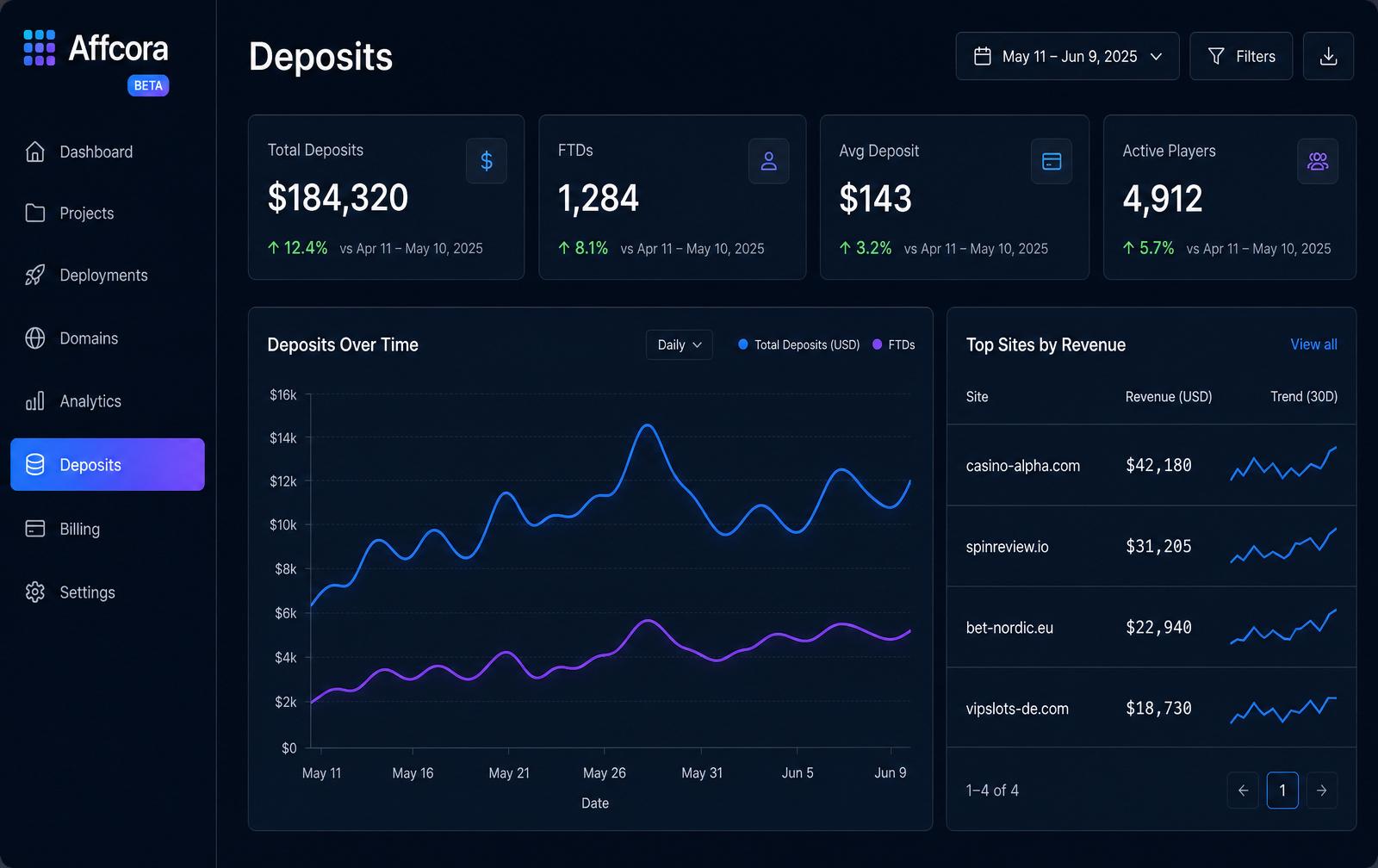Go to next page with right arrow
1378x868 pixels.
(1322, 790)
